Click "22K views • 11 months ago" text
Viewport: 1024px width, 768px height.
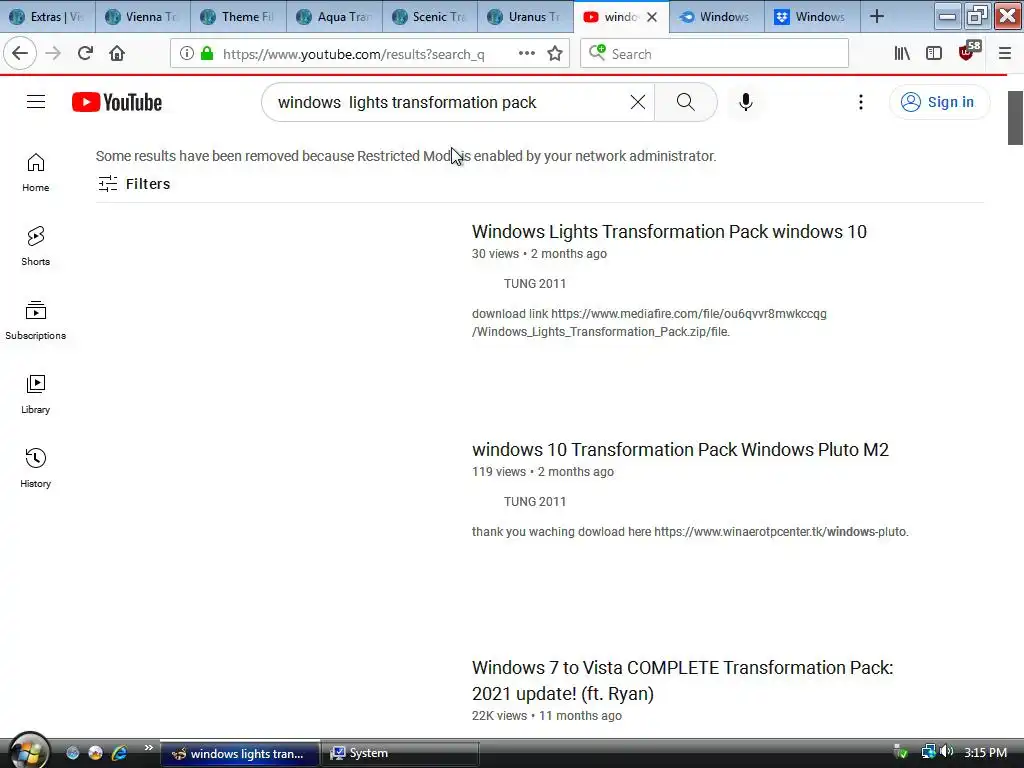[x=547, y=716]
